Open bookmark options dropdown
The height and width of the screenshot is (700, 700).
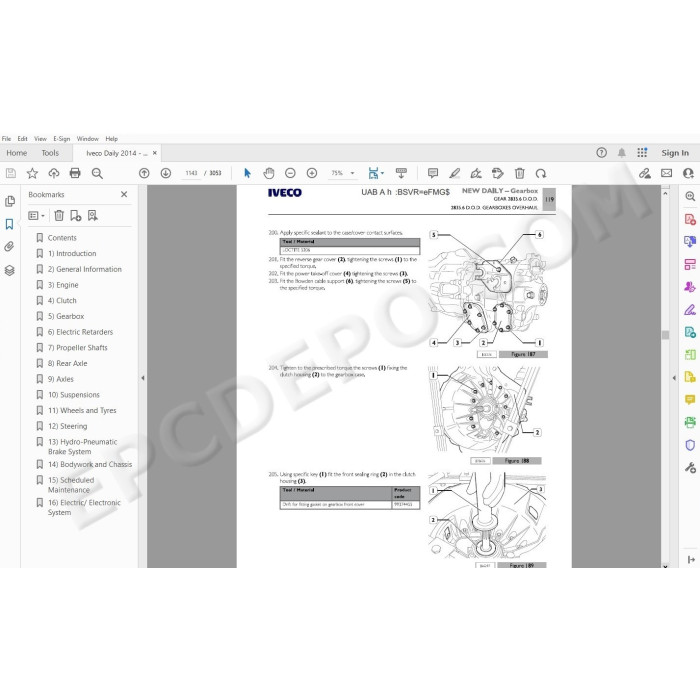[x=37, y=216]
